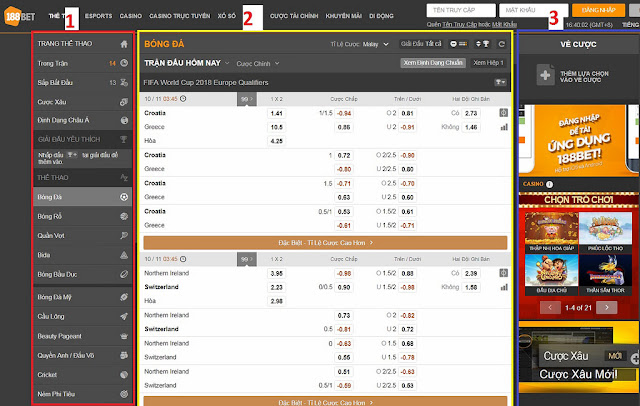Viewport: 640px width, 406px height.
Task: Select the Cược Xâu icon in sidebar
Action: point(124,102)
